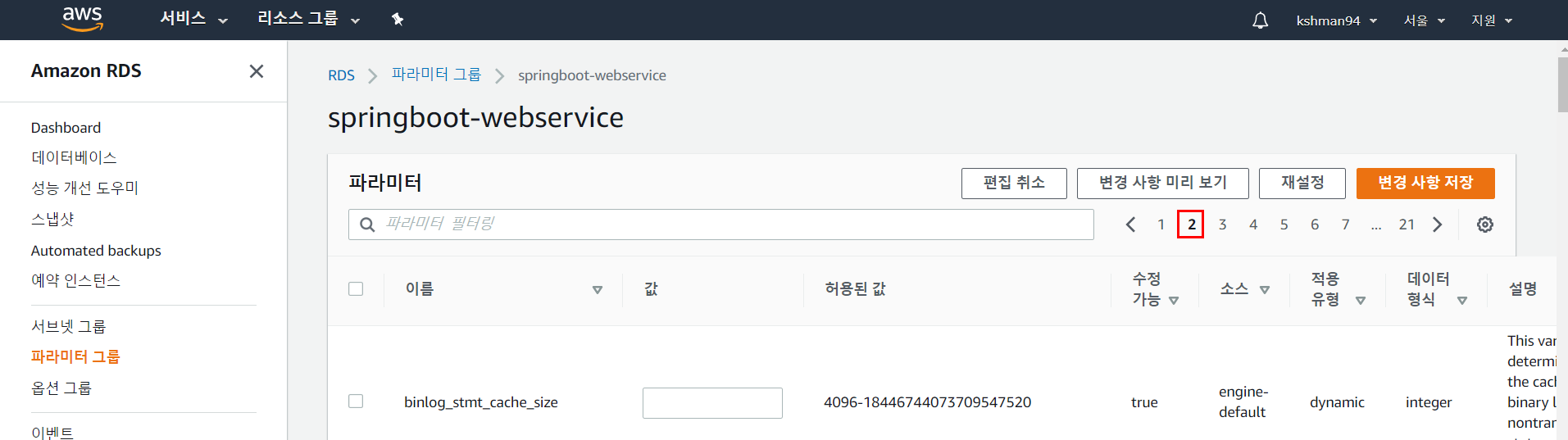Click the 재설정 button
This screenshot has width=1568, height=440.
[x=1302, y=183]
